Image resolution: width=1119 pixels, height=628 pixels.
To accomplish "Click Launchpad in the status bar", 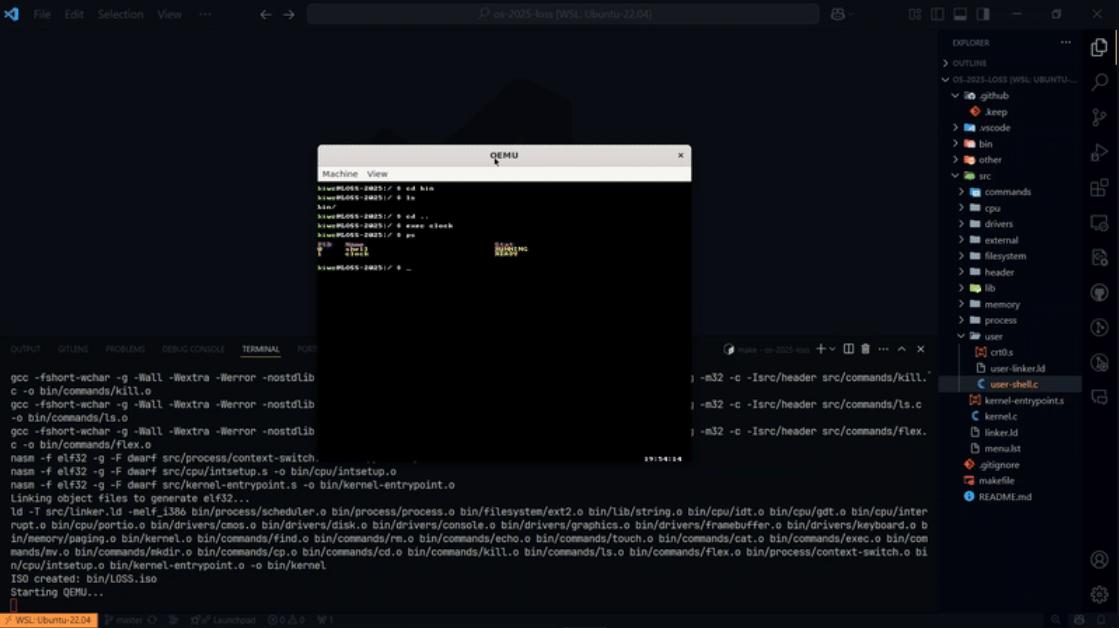I will coord(225,620).
